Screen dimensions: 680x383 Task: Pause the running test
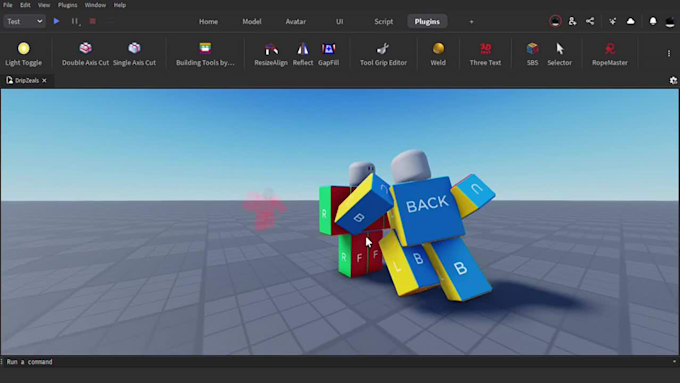pos(75,21)
